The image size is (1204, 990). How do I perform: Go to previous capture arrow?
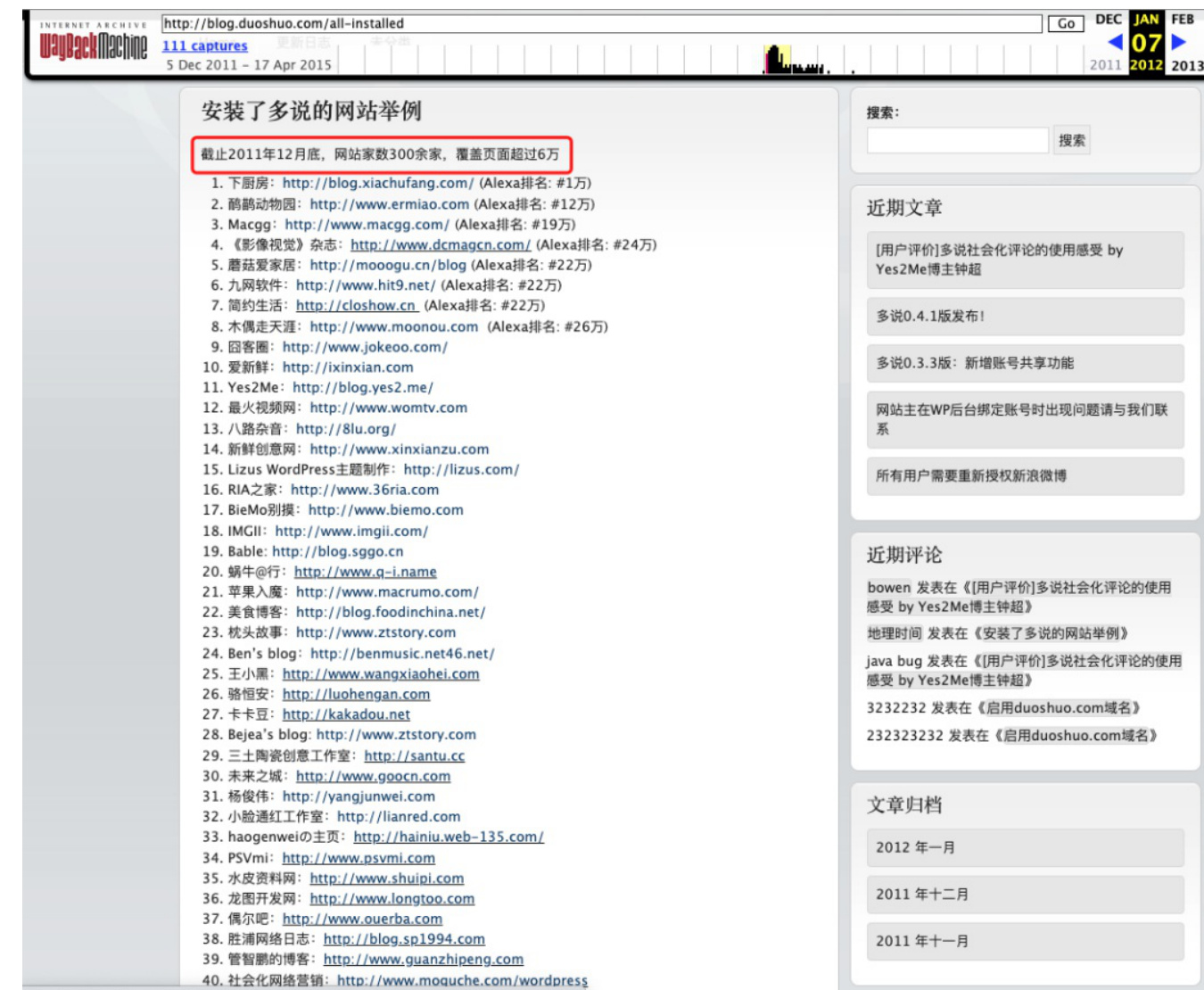pos(1115,41)
